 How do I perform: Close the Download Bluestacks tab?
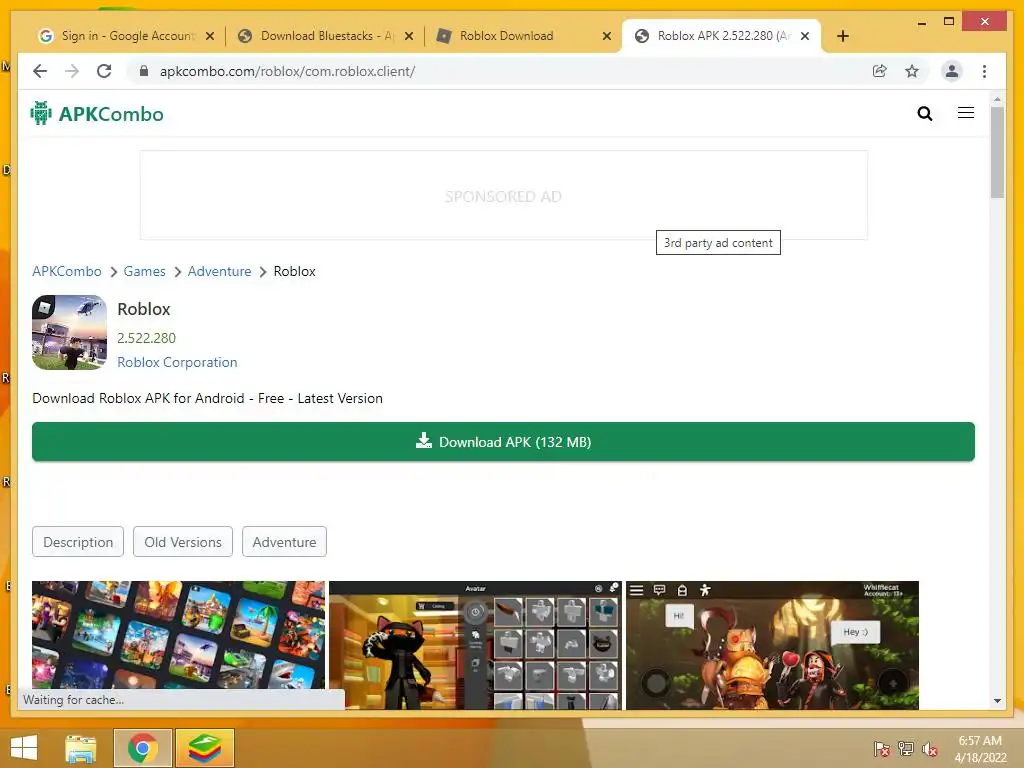point(409,36)
